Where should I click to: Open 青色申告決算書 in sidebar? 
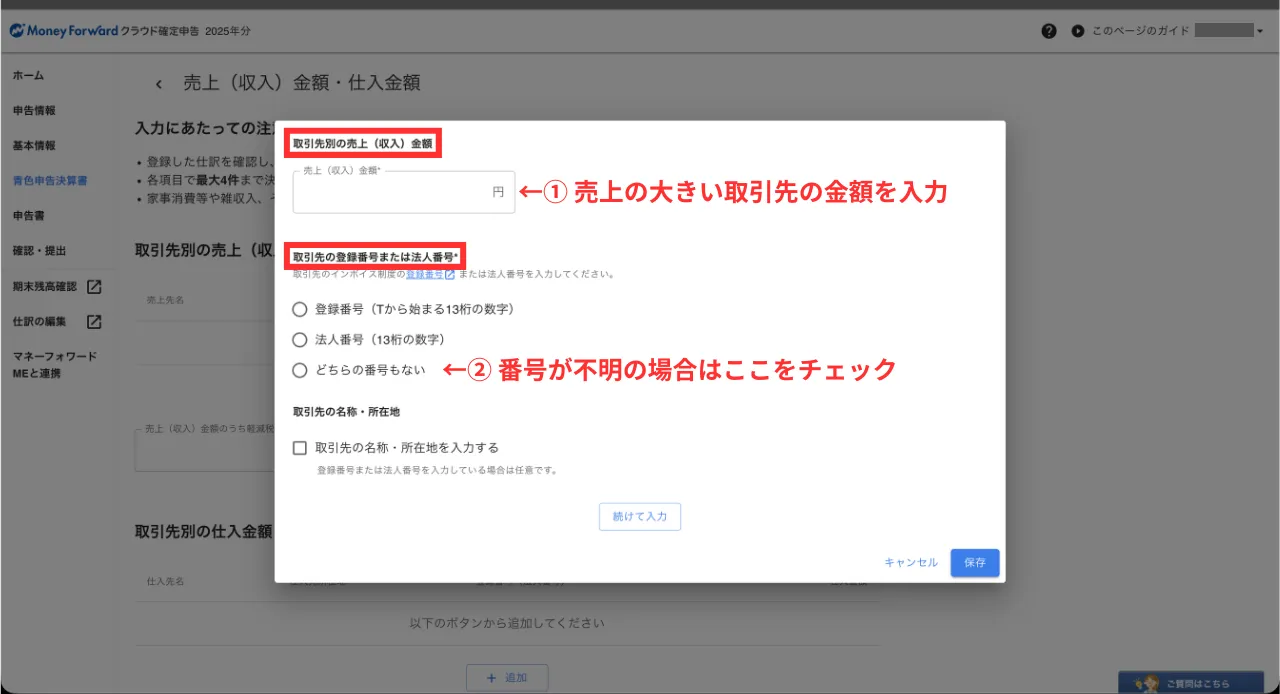click(x=50, y=181)
